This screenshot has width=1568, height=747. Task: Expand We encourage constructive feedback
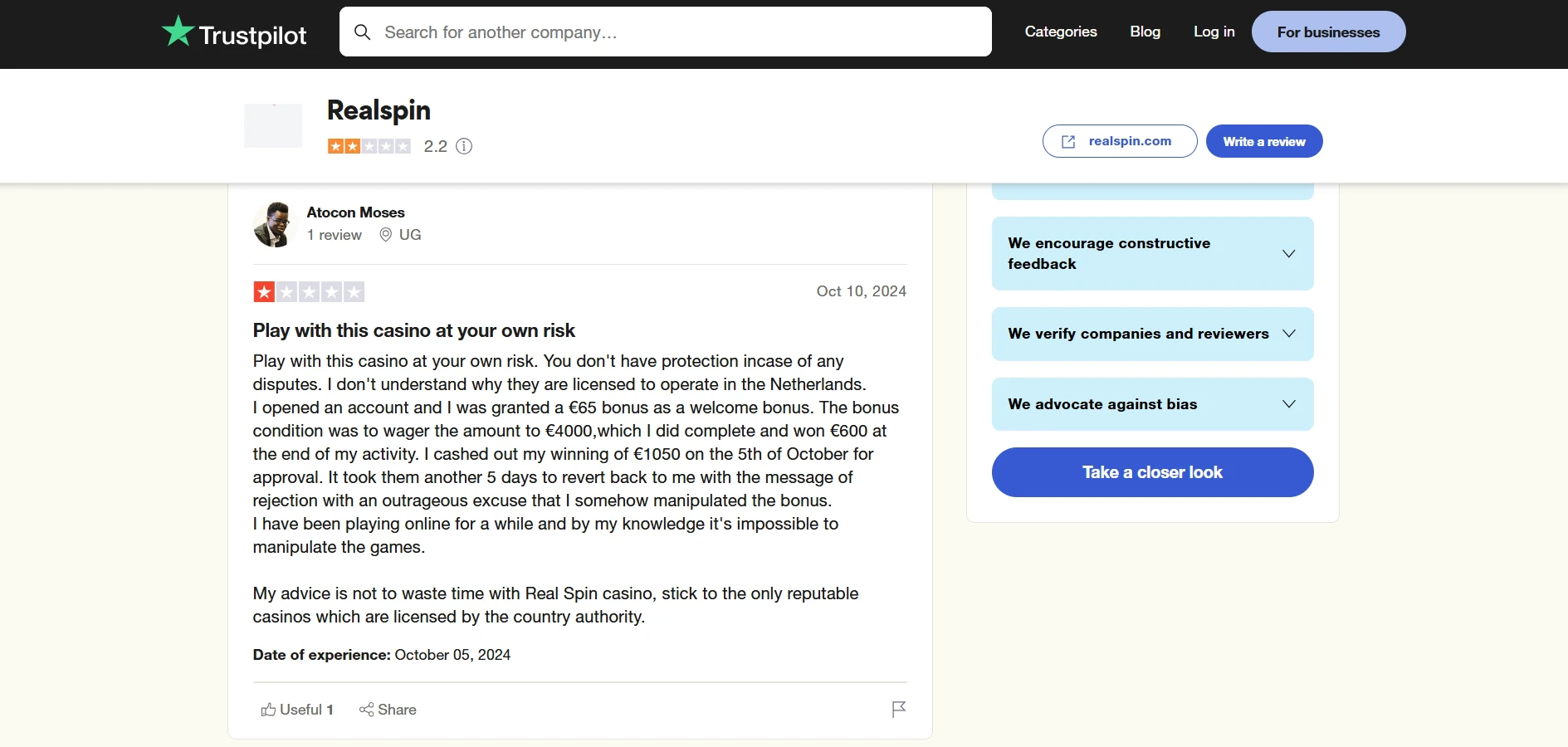point(1152,253)
